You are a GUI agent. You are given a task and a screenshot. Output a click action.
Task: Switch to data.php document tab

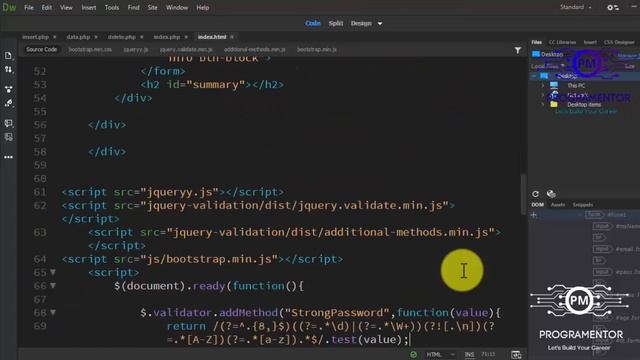pos(78,37)
